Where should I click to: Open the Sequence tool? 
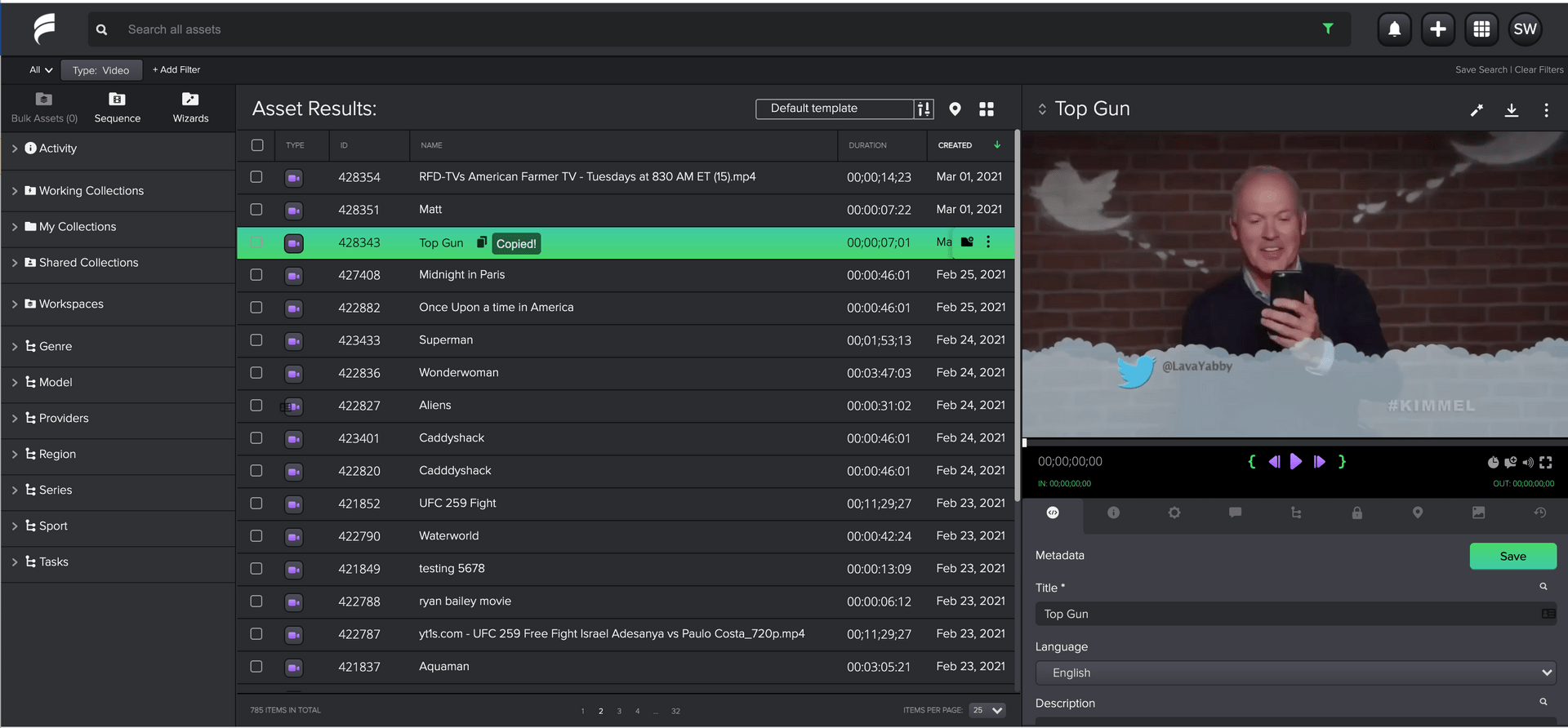click(118, 107)
